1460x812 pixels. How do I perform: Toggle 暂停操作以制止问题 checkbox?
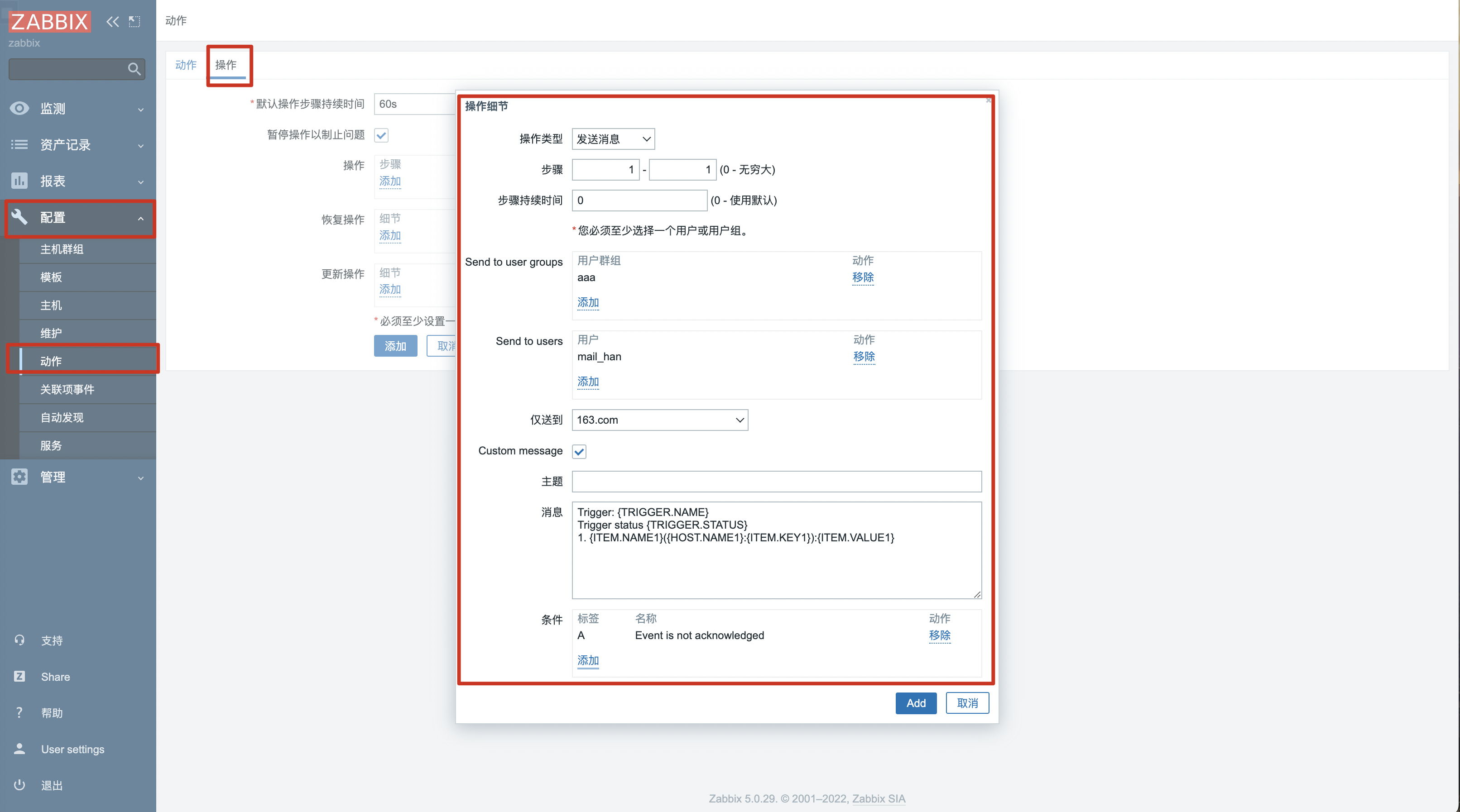click(x=381, y=135)
